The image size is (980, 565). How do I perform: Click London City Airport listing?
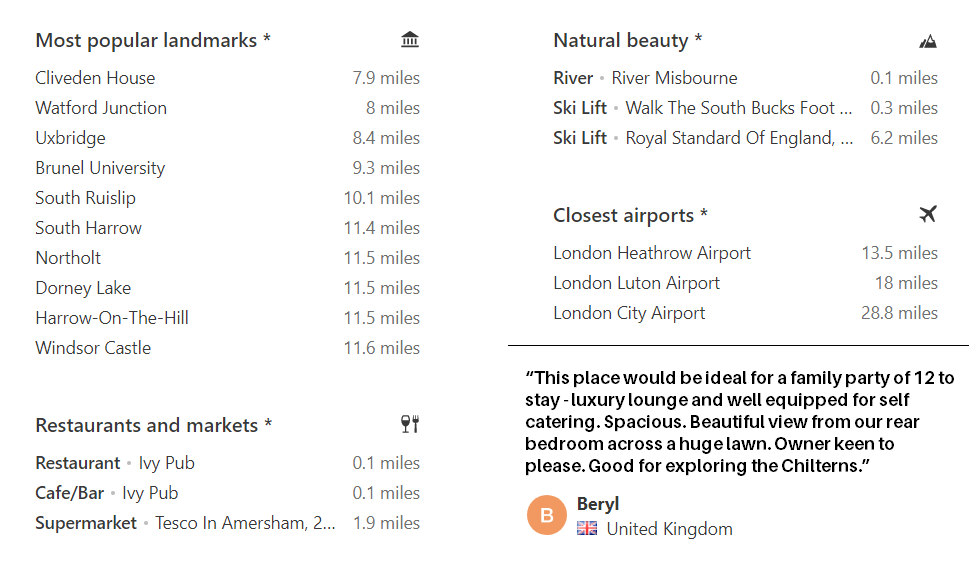click(x=629, y=313)
